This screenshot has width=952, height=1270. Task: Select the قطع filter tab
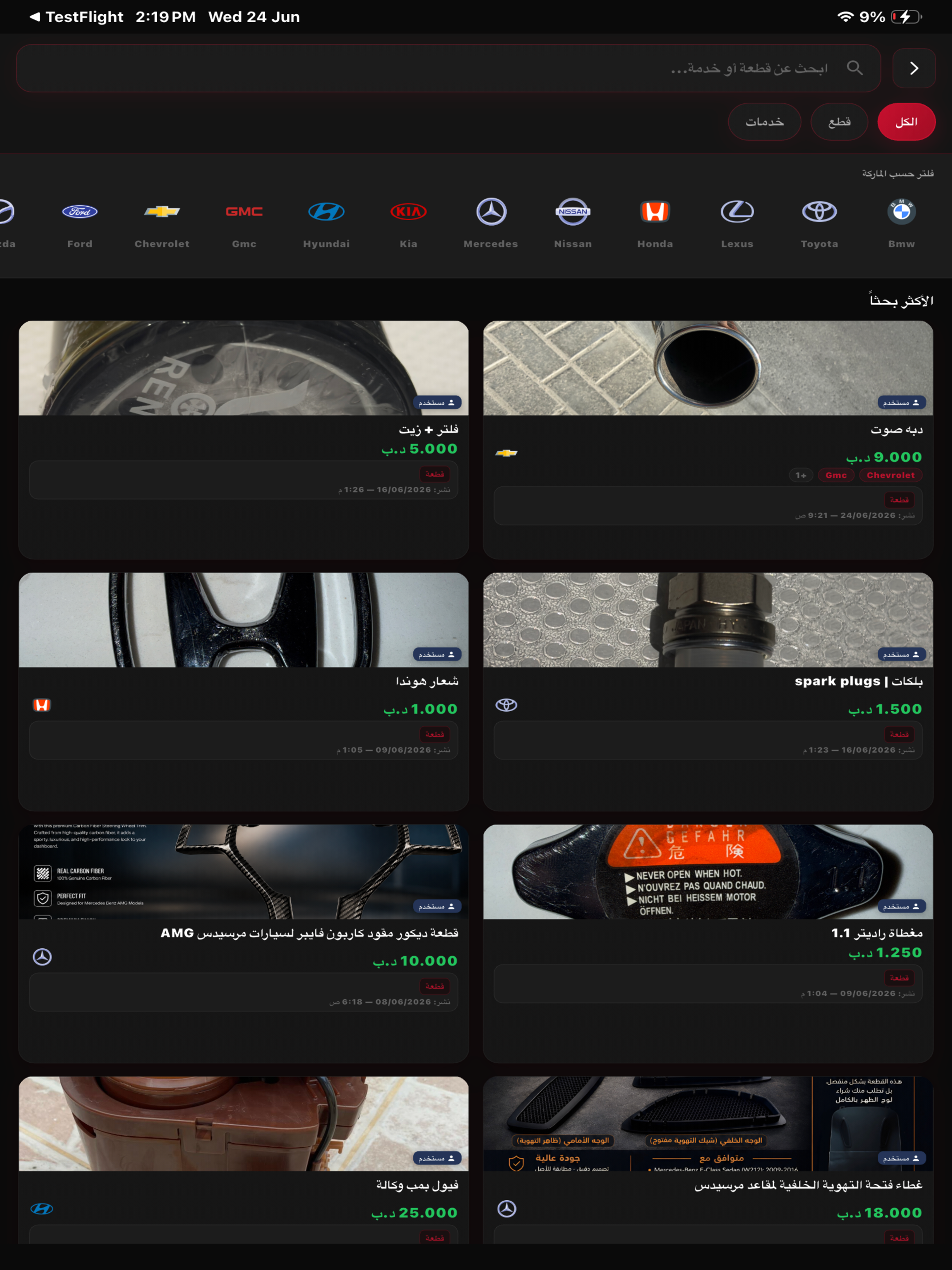[x=839, y=122]
